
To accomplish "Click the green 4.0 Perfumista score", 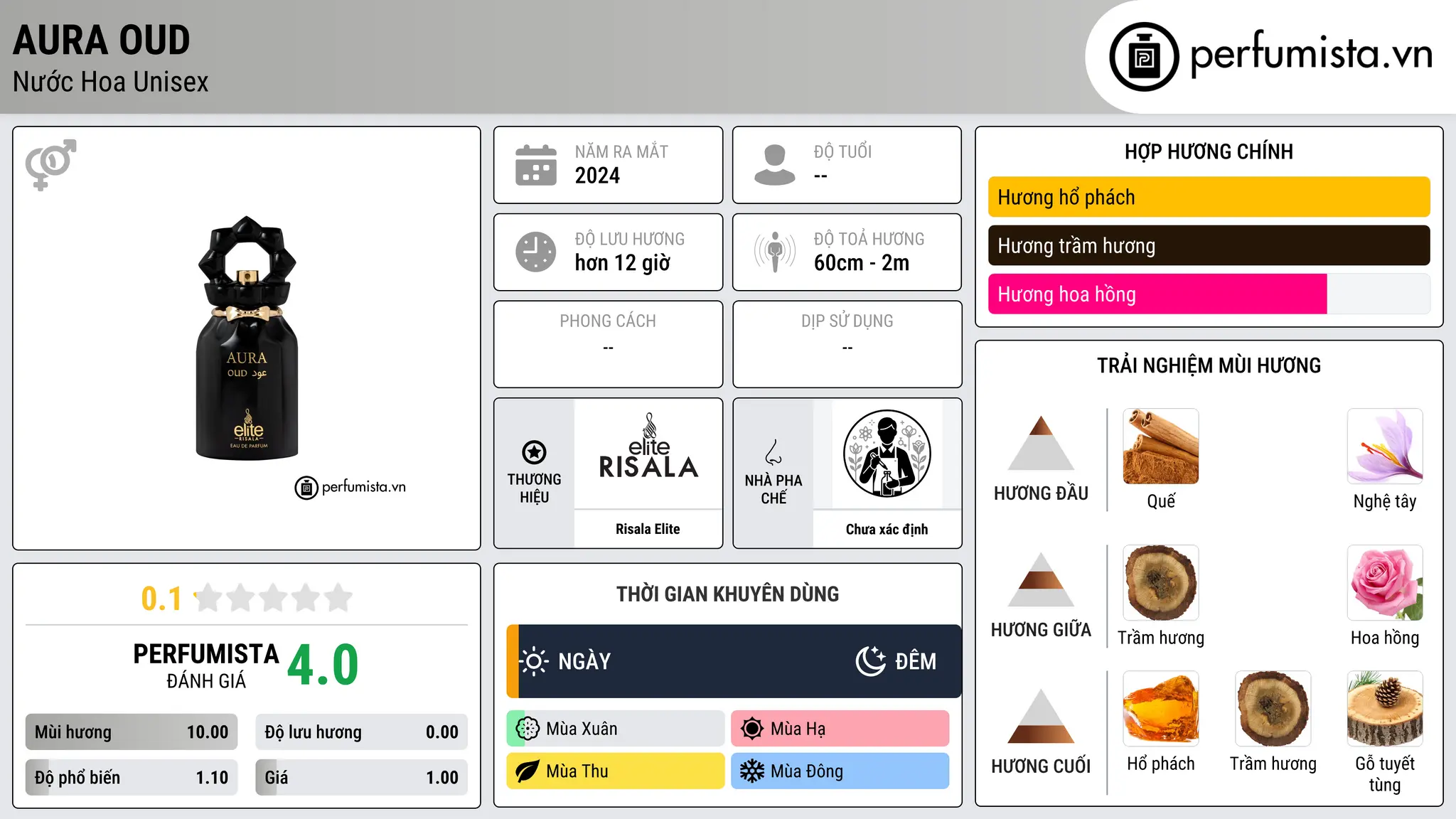I will [323, 665].
